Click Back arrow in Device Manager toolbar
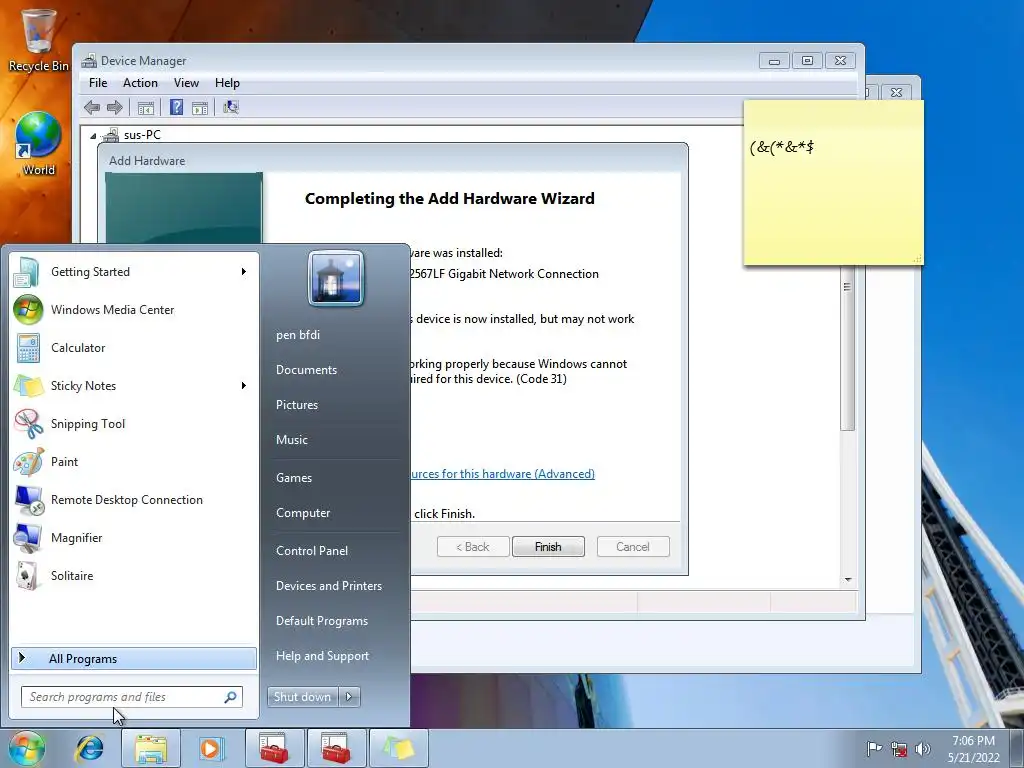The width and height of the screenshot is (1024, 768). tap(92, 107)
